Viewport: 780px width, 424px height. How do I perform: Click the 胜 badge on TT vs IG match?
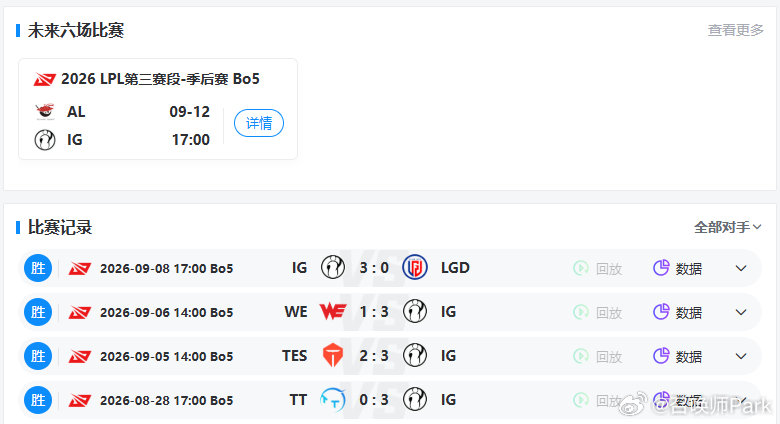coord(38,400)
